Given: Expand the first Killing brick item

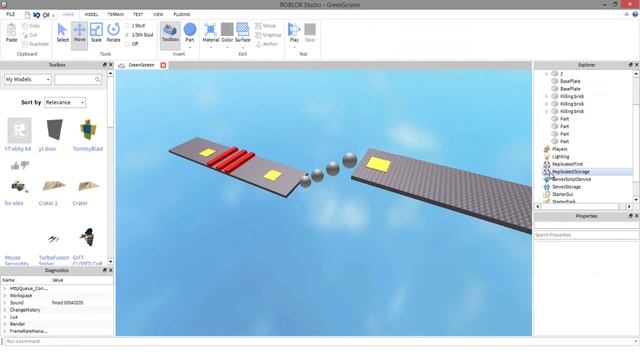Looking at the screenshot, I should (546, 96).
